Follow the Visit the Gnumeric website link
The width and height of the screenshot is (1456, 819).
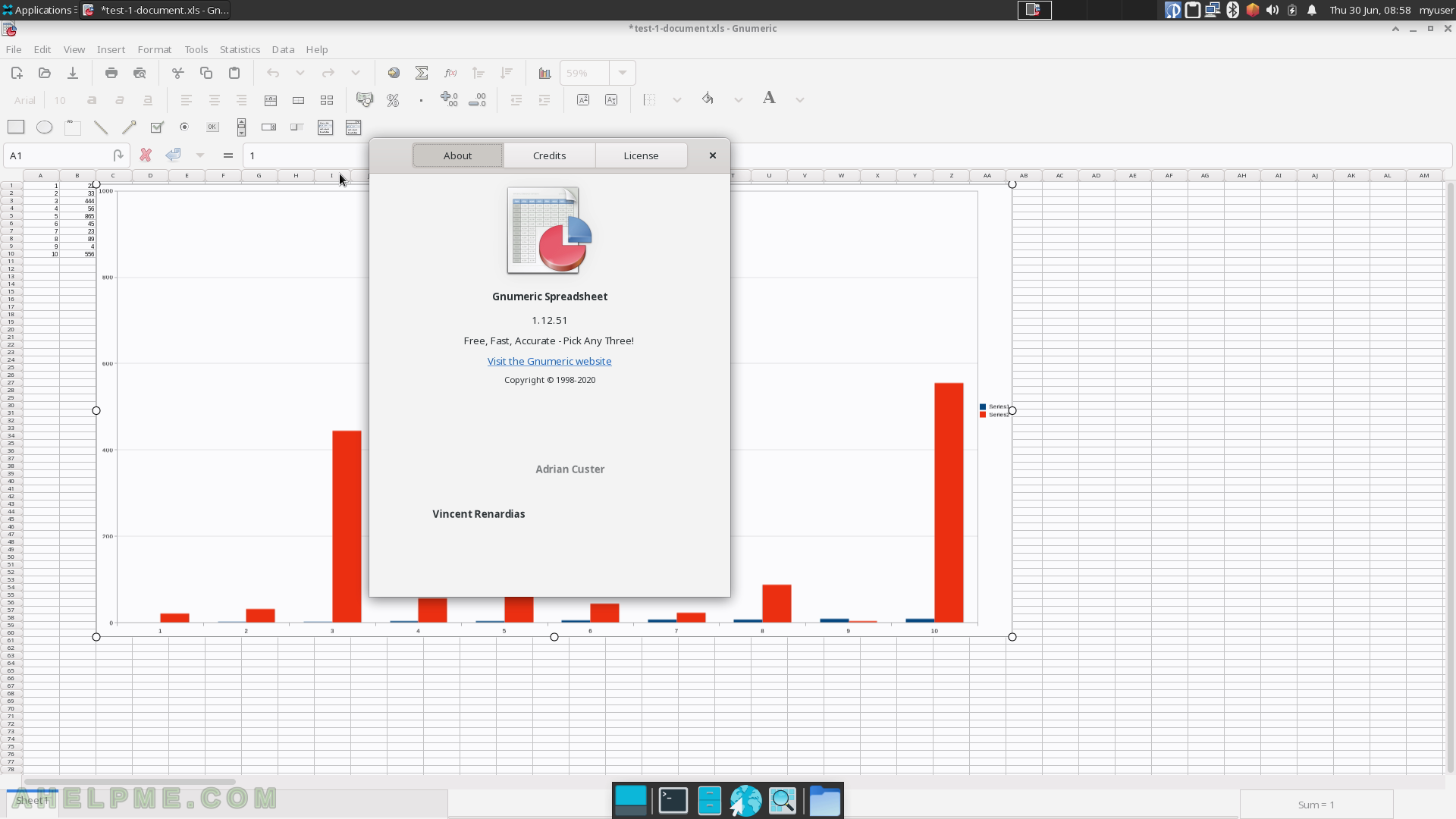tap(549, 362)
